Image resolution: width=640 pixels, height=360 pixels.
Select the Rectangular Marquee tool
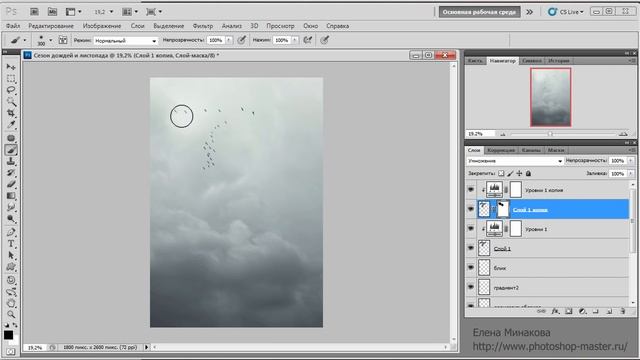(11, 78)
